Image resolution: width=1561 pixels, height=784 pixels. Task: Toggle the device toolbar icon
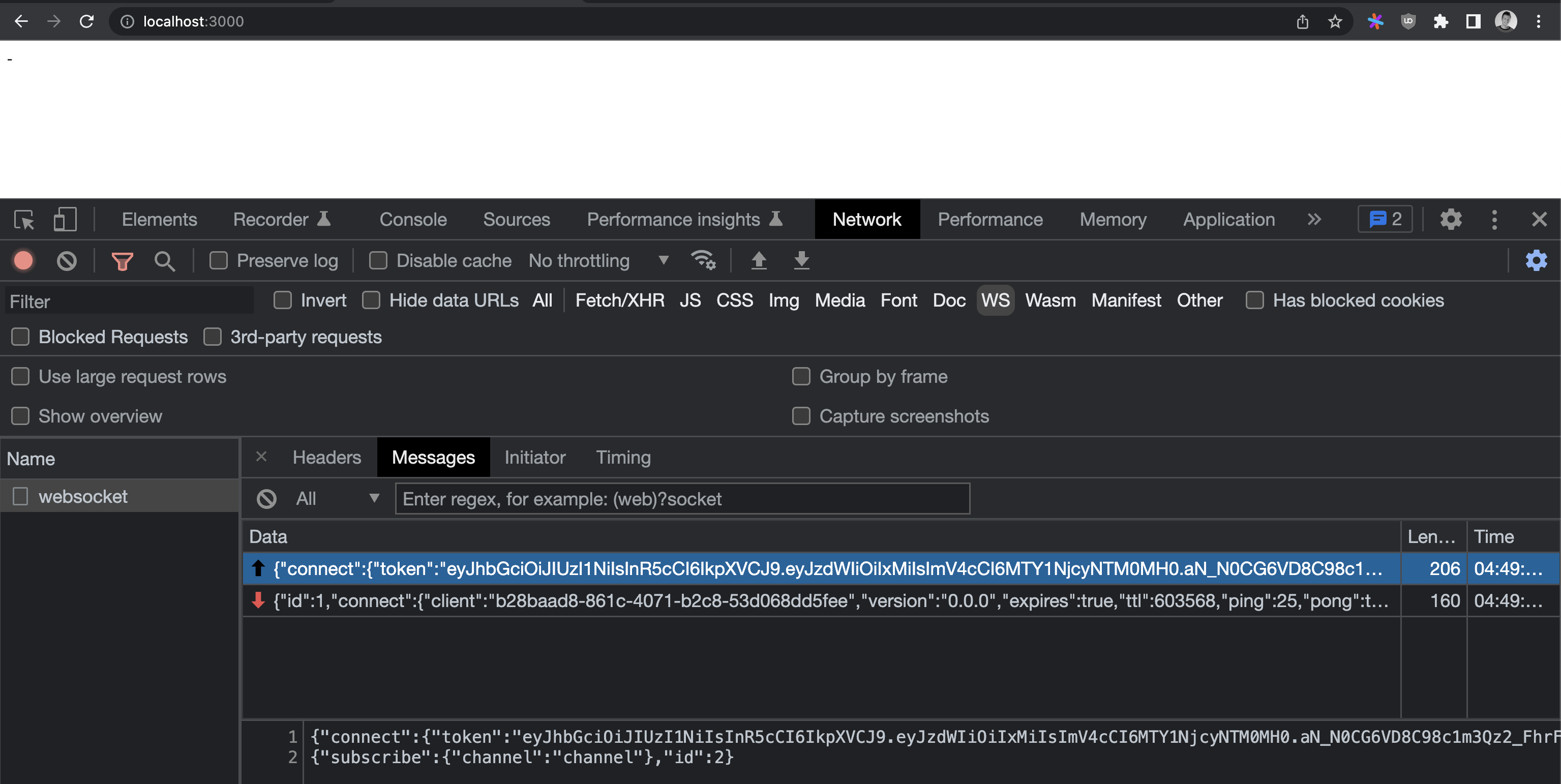coord(65,219)
